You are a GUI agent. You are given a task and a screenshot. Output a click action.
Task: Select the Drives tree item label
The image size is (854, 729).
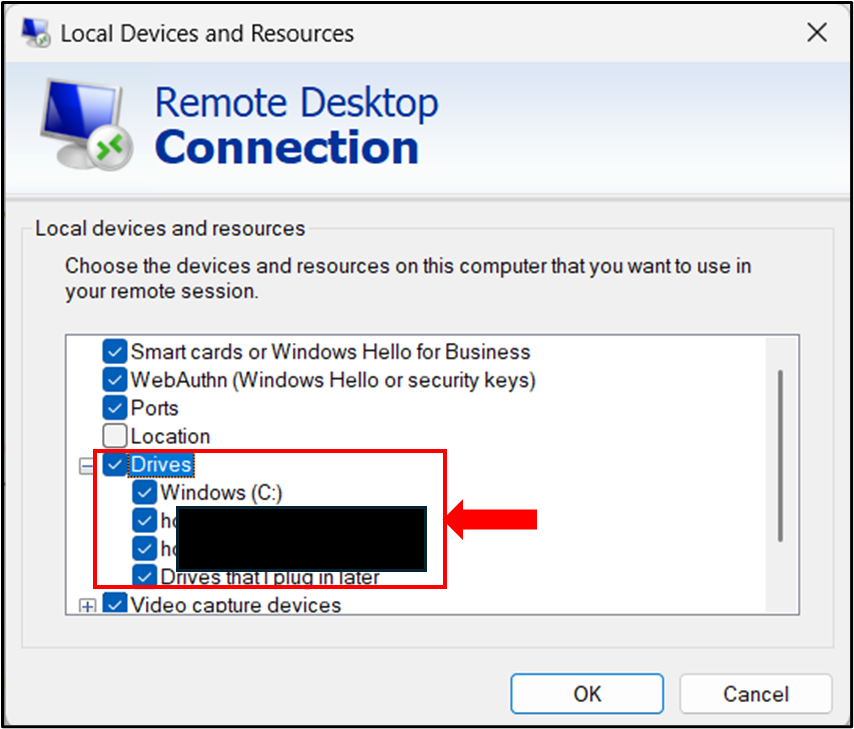pos(162,463)
